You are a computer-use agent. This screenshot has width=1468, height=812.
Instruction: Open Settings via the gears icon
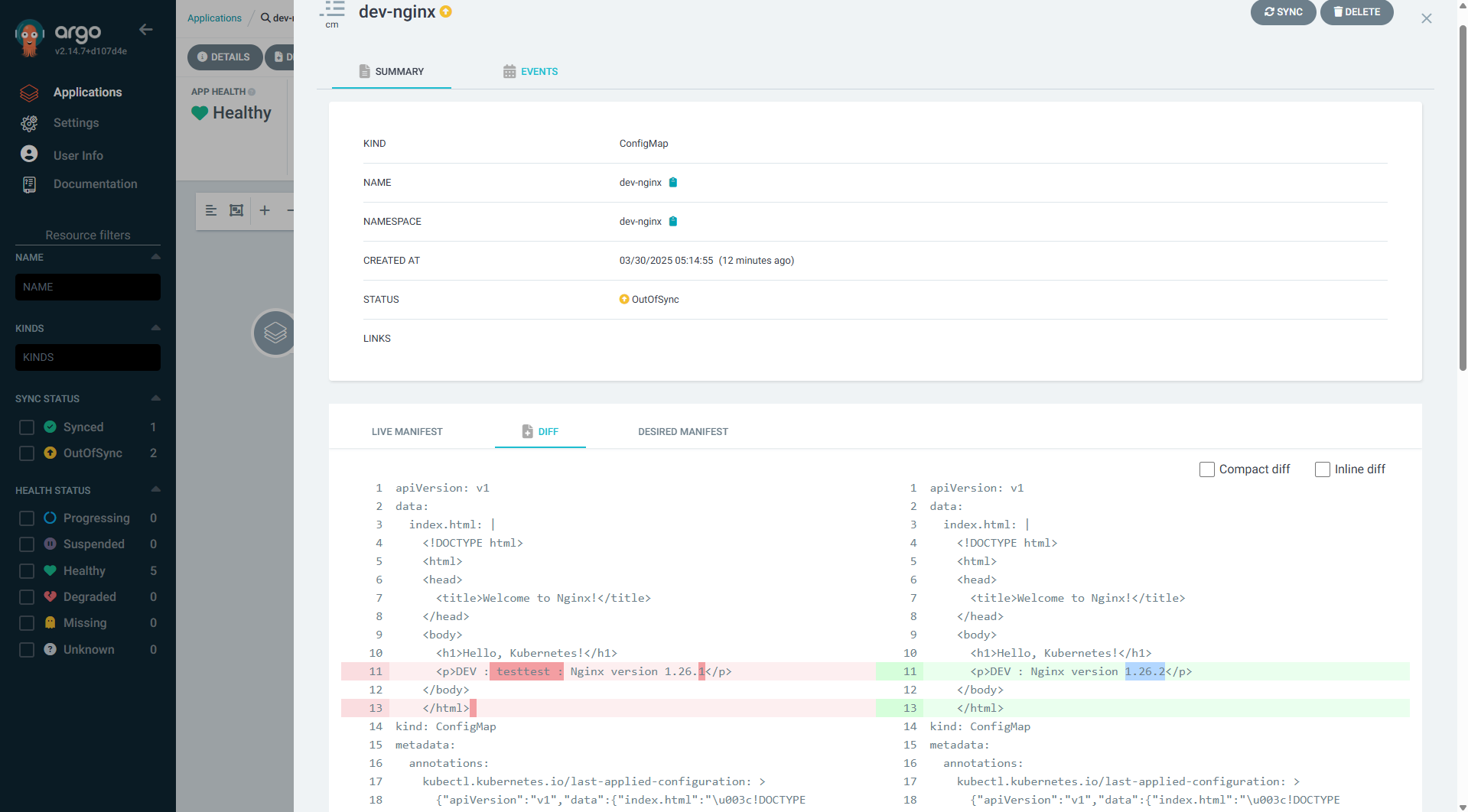(x=29, y=123)
